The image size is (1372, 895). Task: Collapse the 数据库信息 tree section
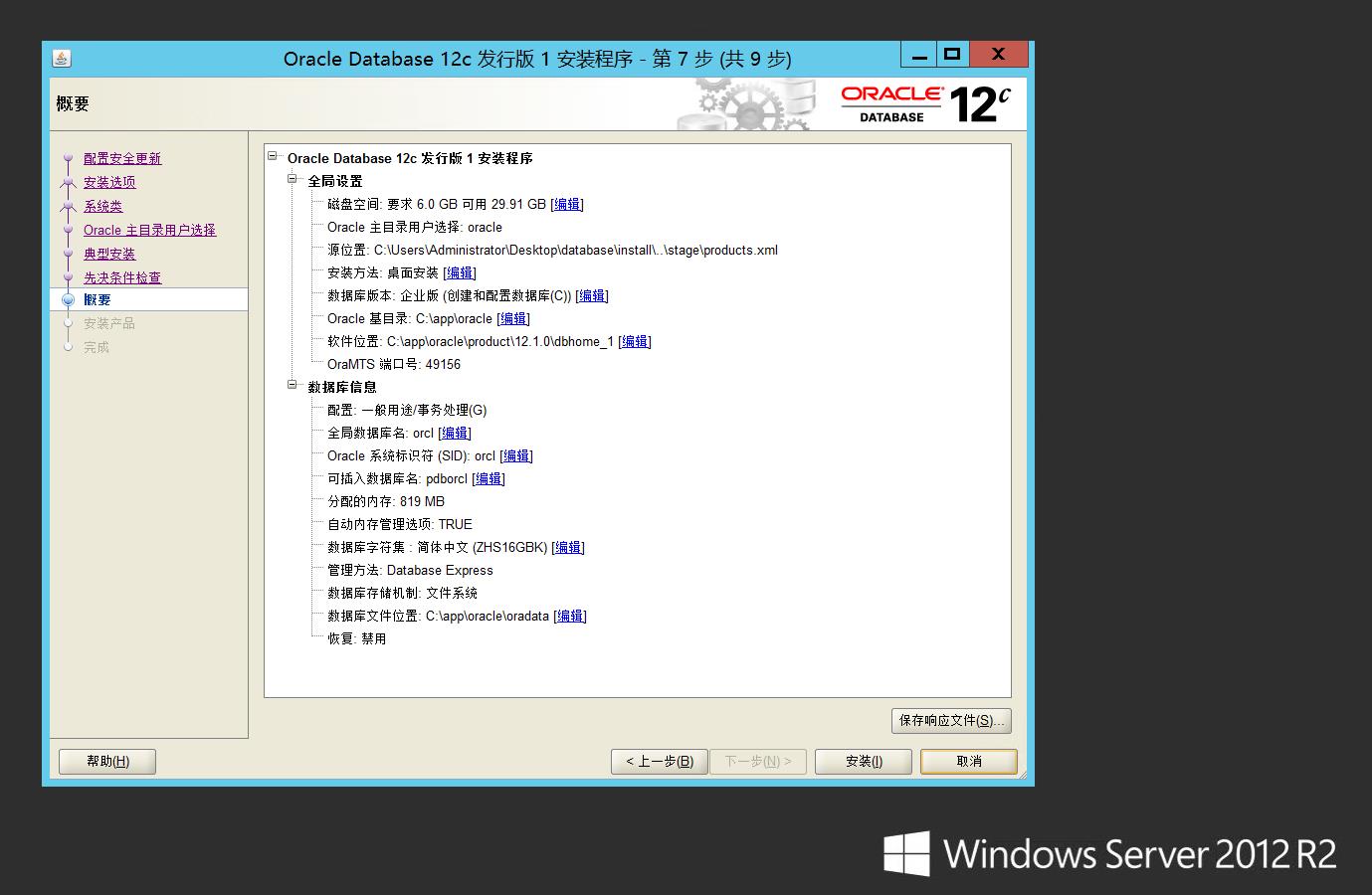click(x=293, y=385)
